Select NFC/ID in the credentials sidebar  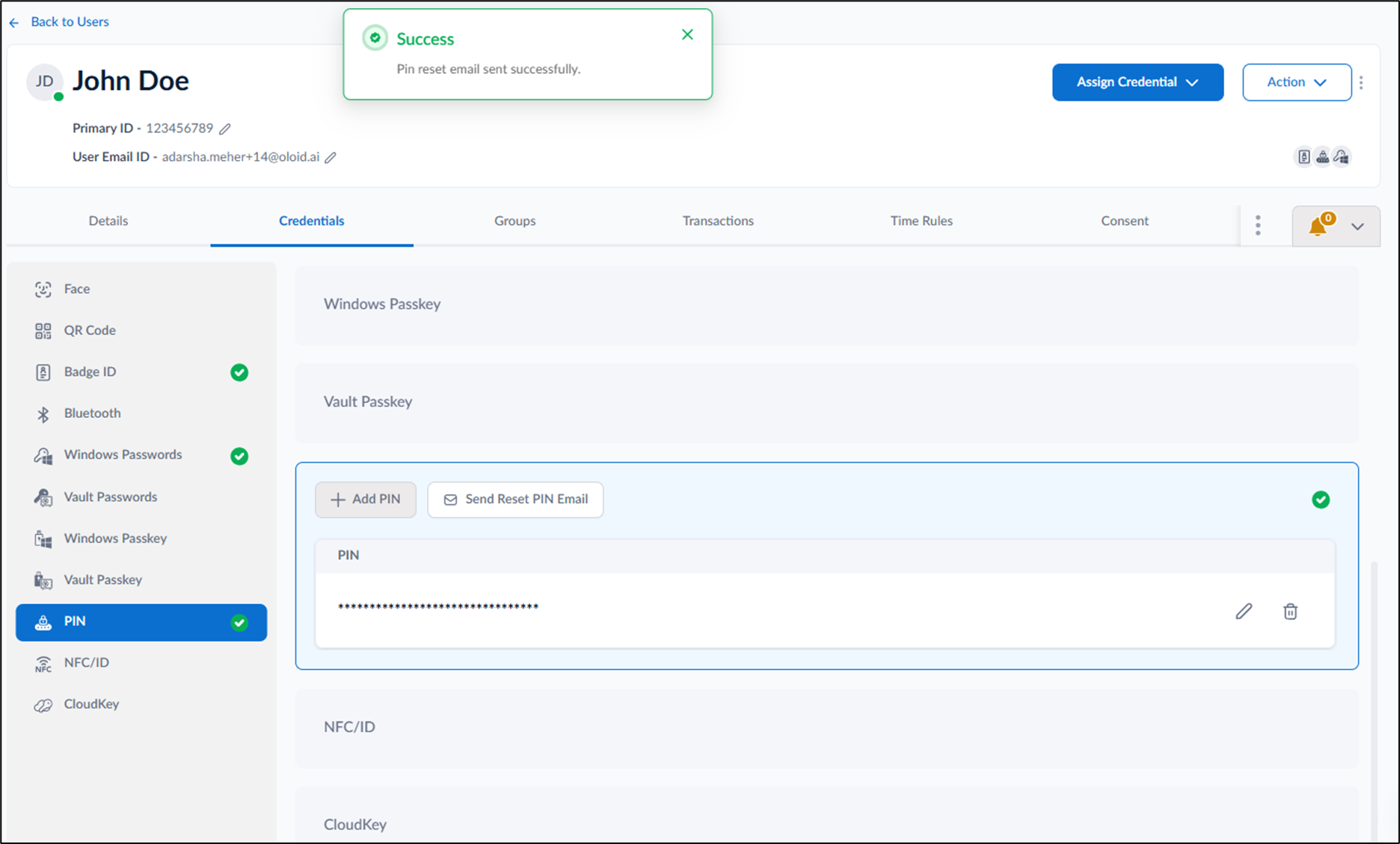pos(141,662)
